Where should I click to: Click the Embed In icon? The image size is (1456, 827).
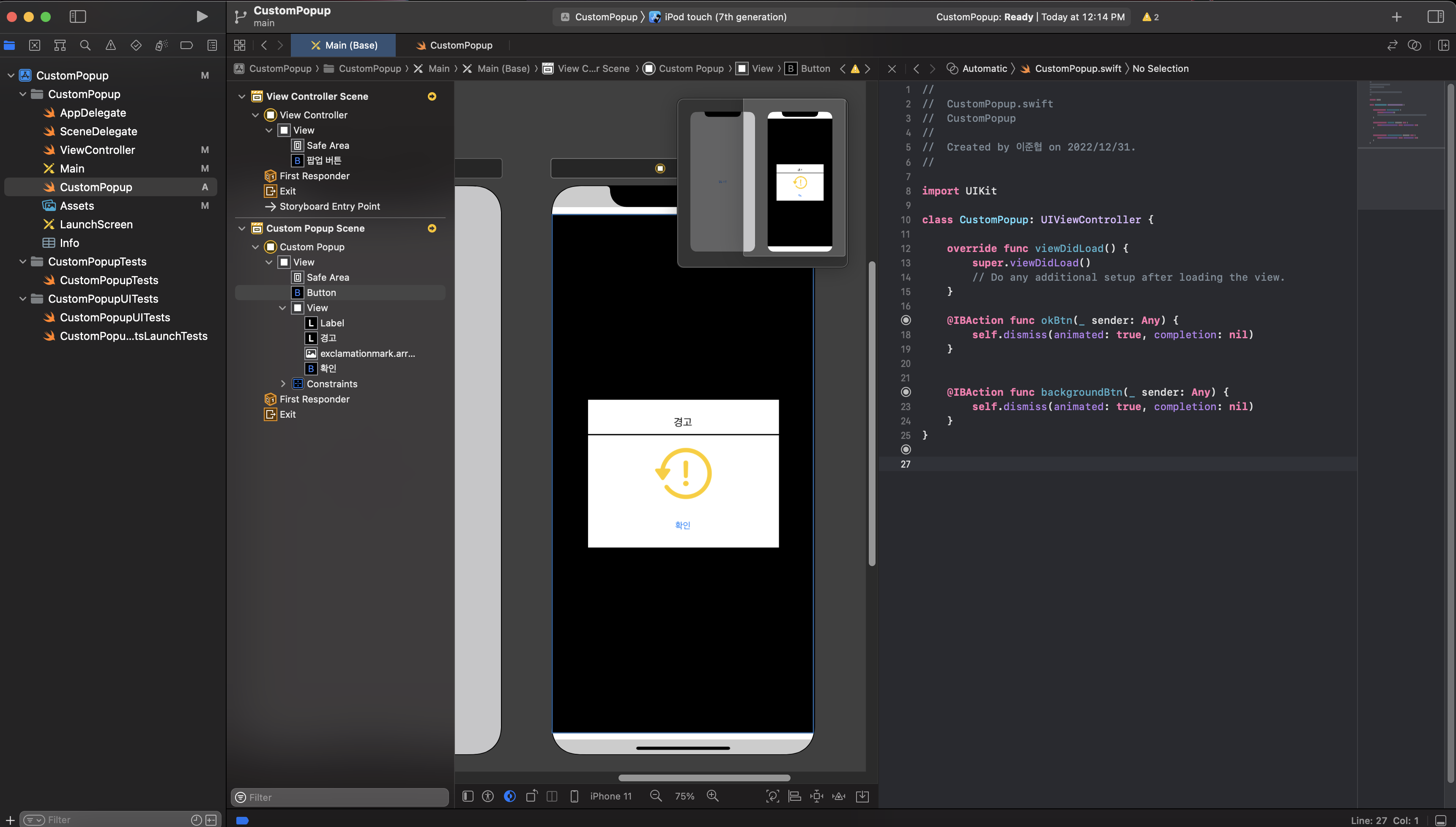pos(862,796)
